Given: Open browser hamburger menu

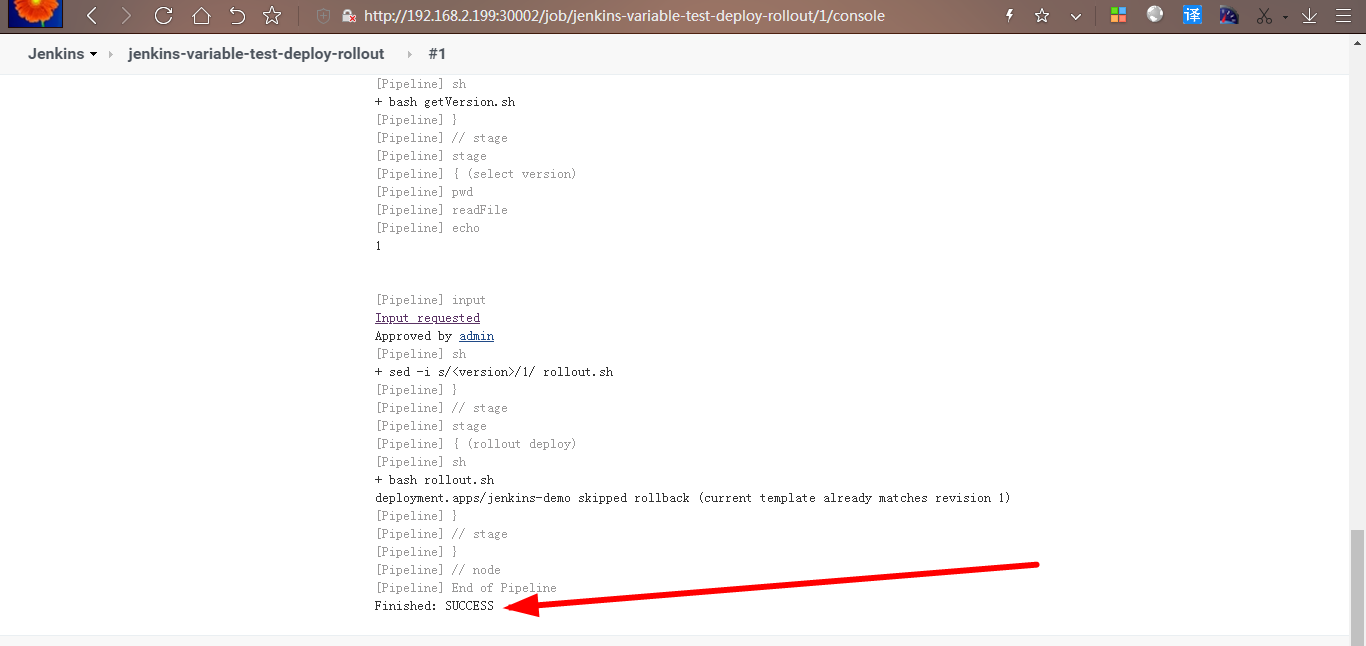Looking at the screenshot, I should (x=1342, y=16).
